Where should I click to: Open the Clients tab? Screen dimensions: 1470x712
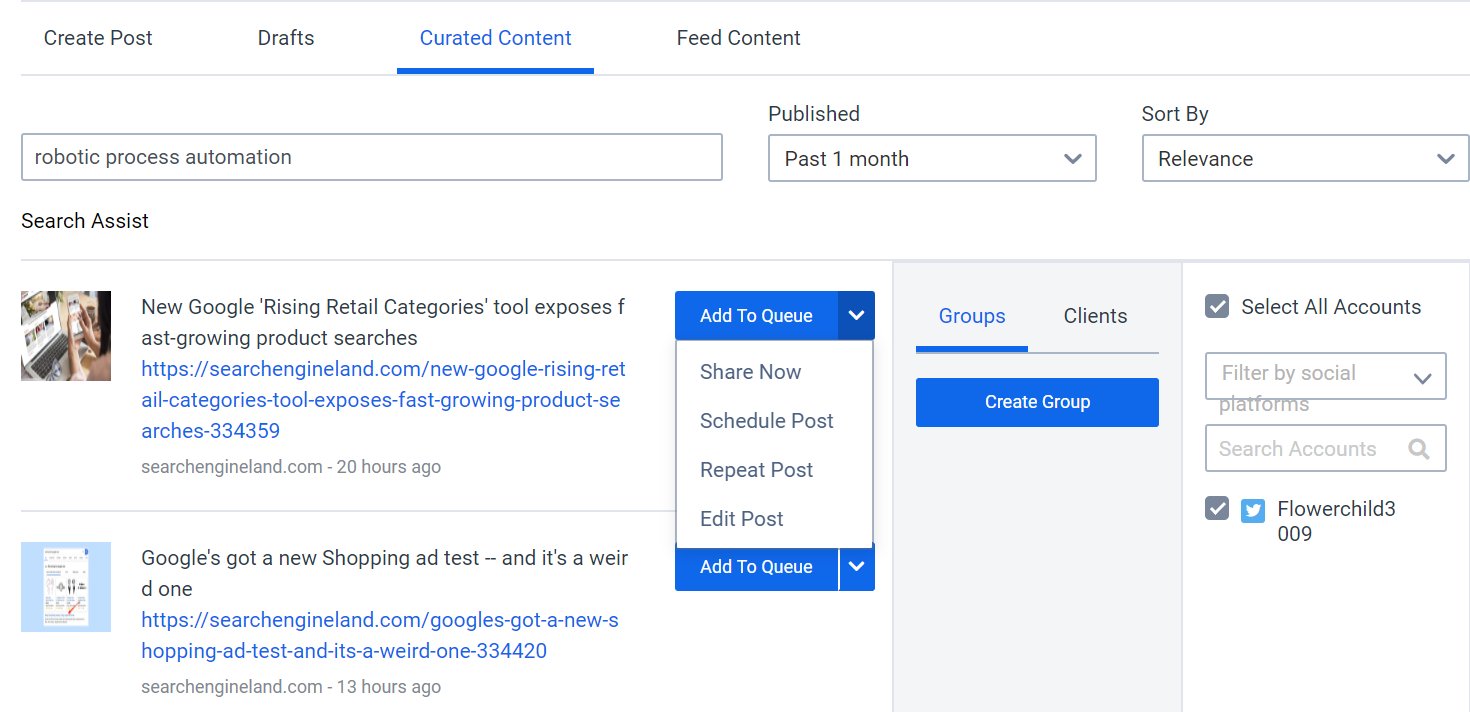click(x=1095, y=316)
